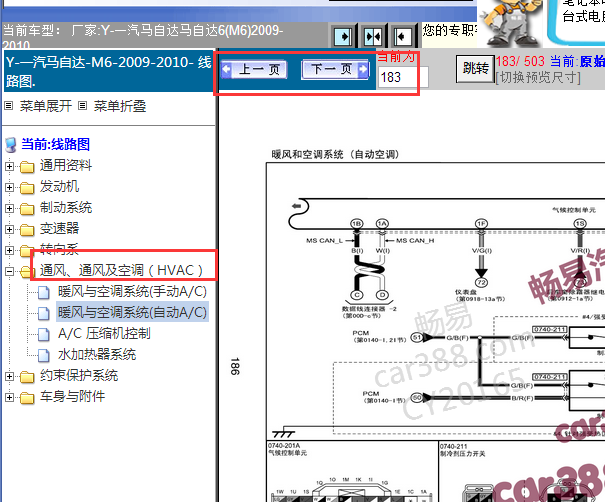Viewport: 605px width, 502px height.
Task: Open 暖风与空调系统(手动A/C) document
Action: 132,291
